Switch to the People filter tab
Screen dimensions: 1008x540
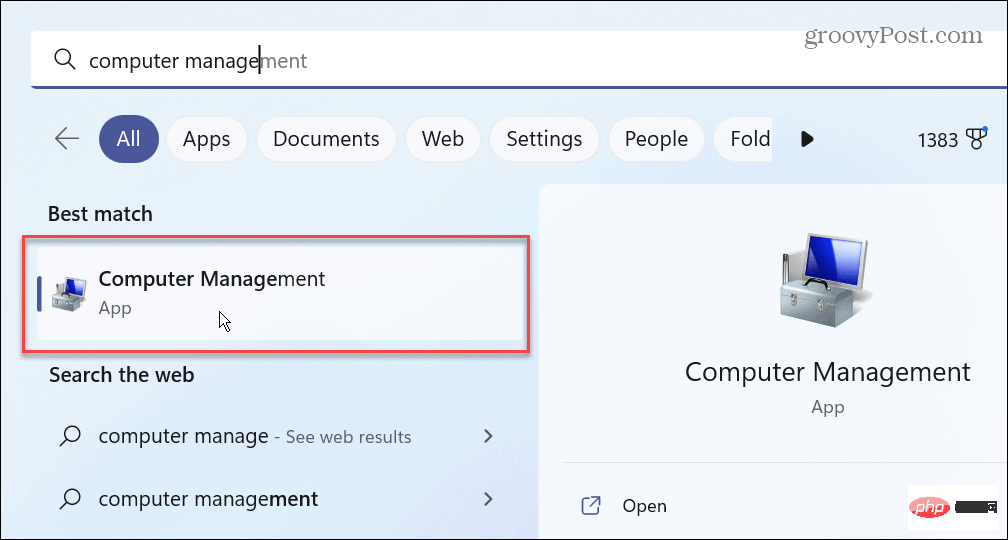(656, 139)
